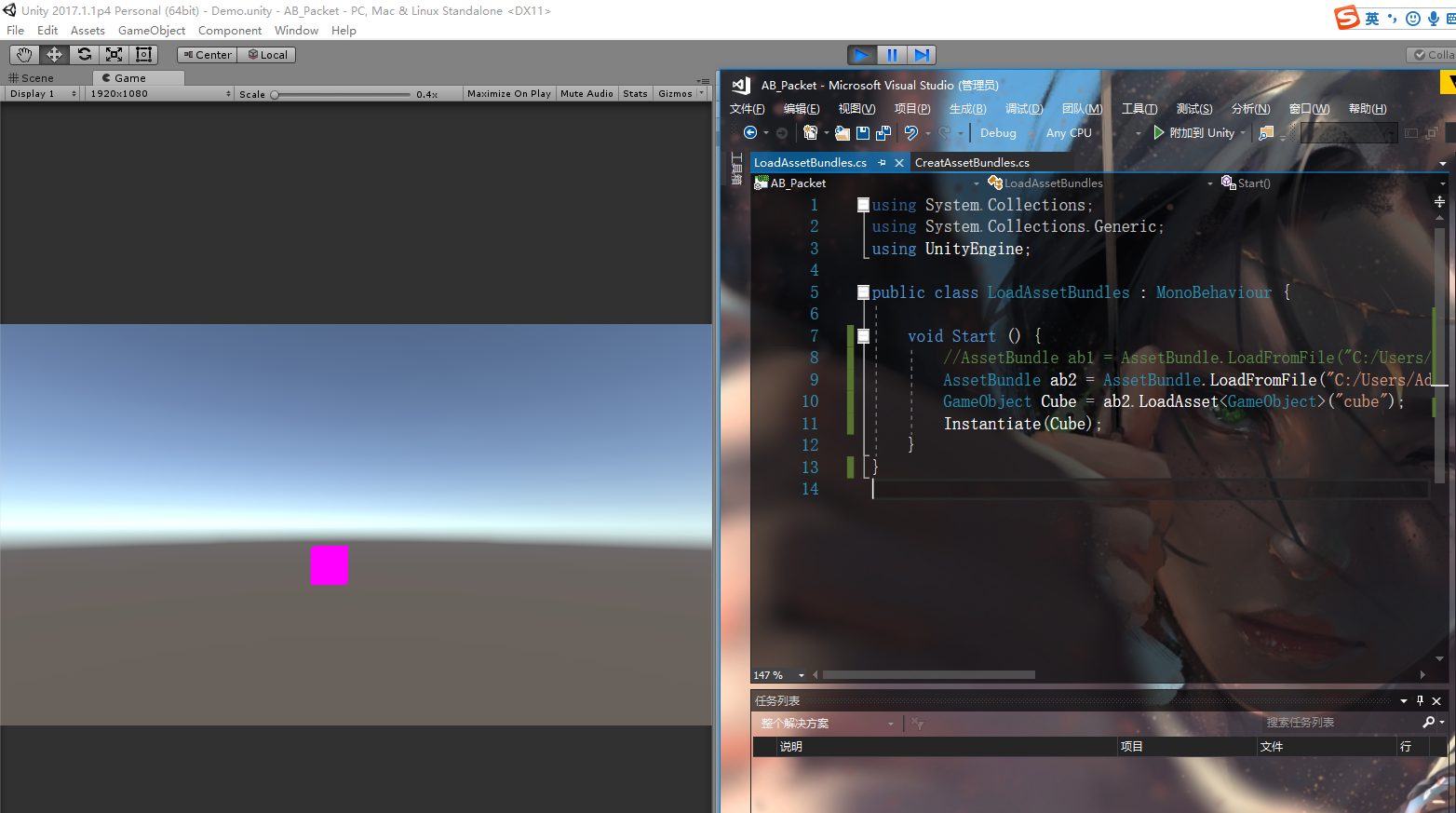
Task: Toggle Local handle rotation button
Action: coord(267,55)
